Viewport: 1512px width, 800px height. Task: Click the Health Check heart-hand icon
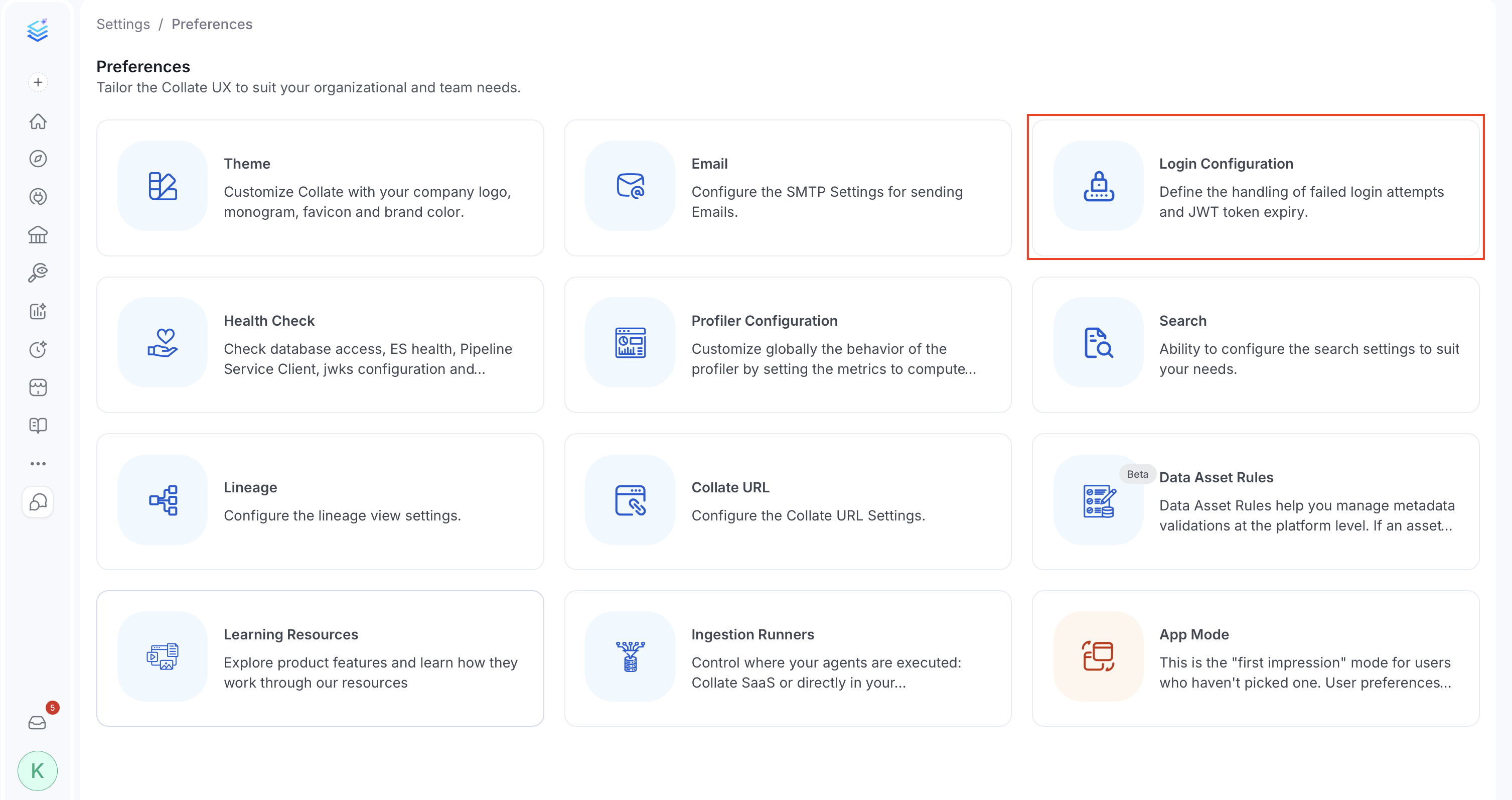pyautogui.click(x=163, y=342)
